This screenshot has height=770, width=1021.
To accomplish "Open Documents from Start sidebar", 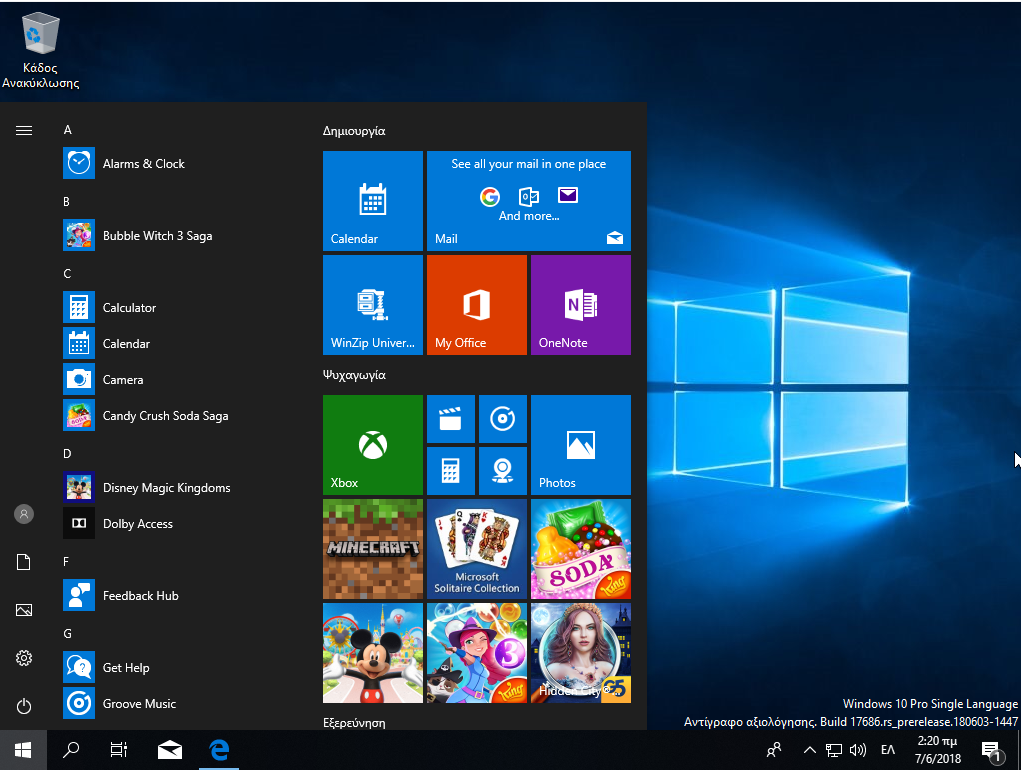I will pos(24,562).
